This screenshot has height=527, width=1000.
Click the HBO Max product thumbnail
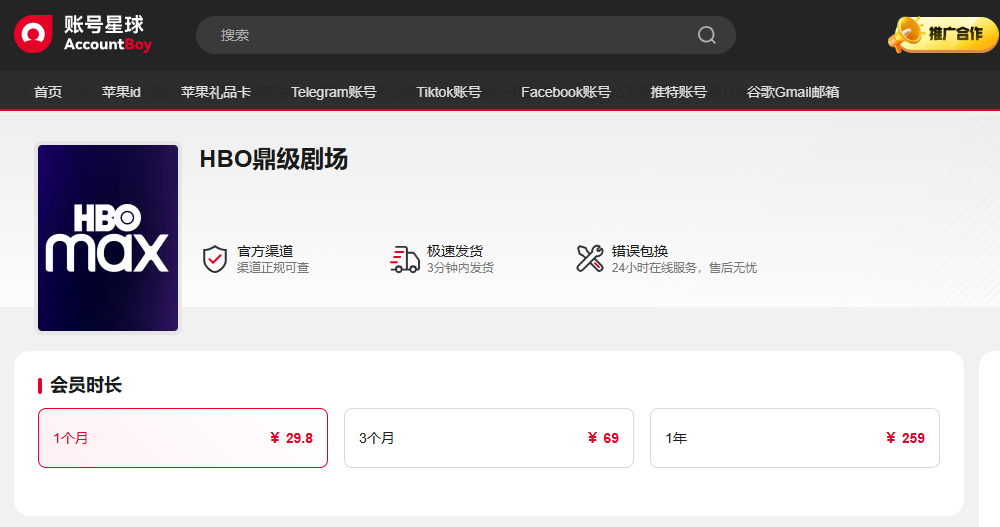point(108,238)
